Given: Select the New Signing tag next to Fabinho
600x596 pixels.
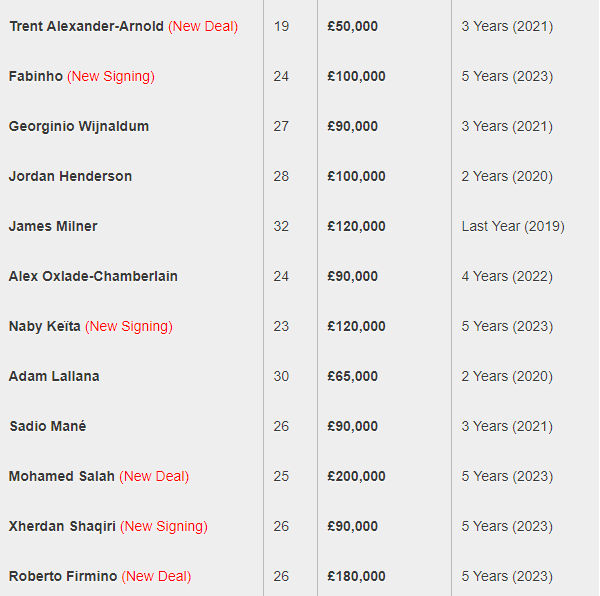Looking at the screenshot, I should pos(111,76).
